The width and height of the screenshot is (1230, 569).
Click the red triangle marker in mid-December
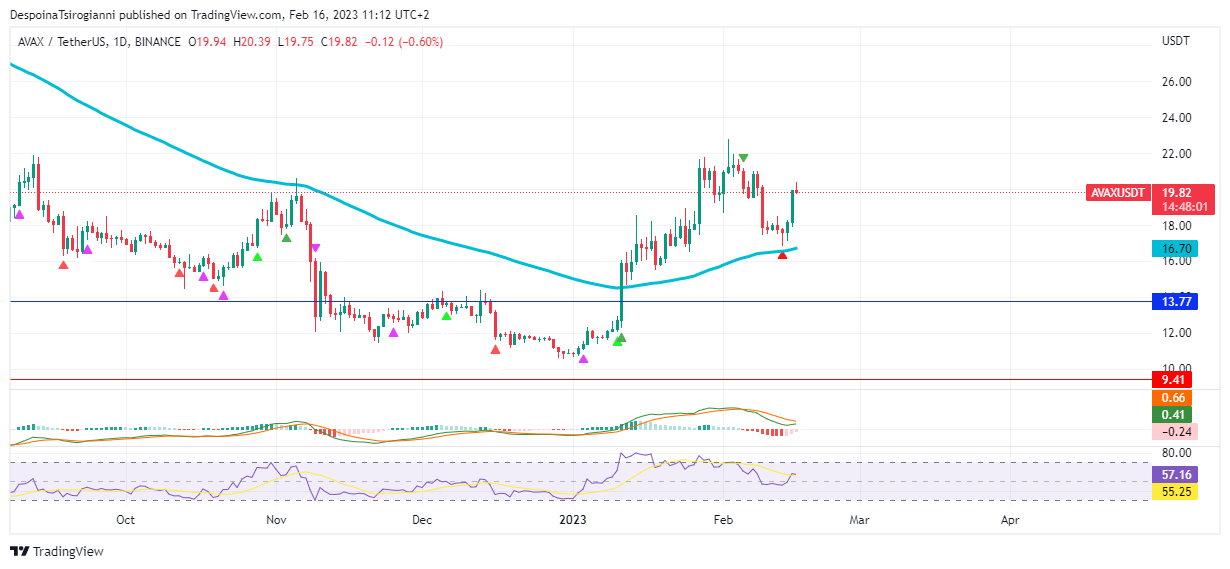496,349
